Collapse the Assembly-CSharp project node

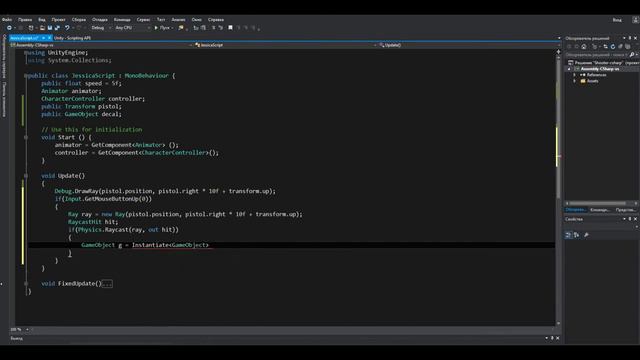click(x=569, y=69)
